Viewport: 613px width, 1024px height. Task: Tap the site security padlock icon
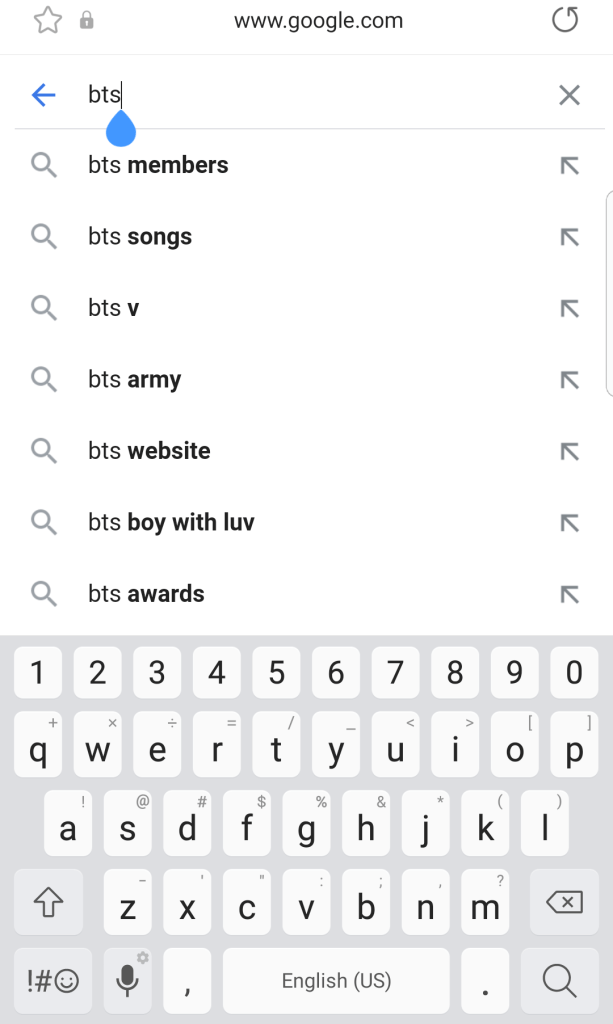87,20
